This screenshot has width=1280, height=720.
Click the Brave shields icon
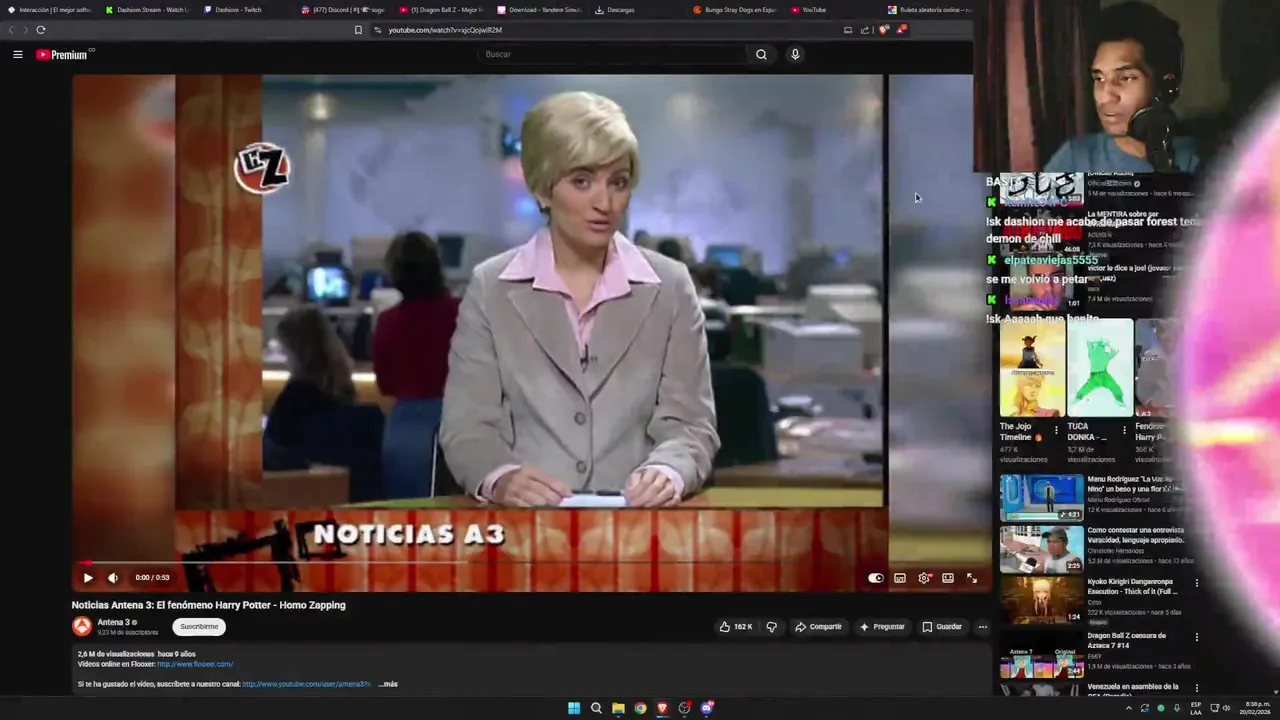883,30
